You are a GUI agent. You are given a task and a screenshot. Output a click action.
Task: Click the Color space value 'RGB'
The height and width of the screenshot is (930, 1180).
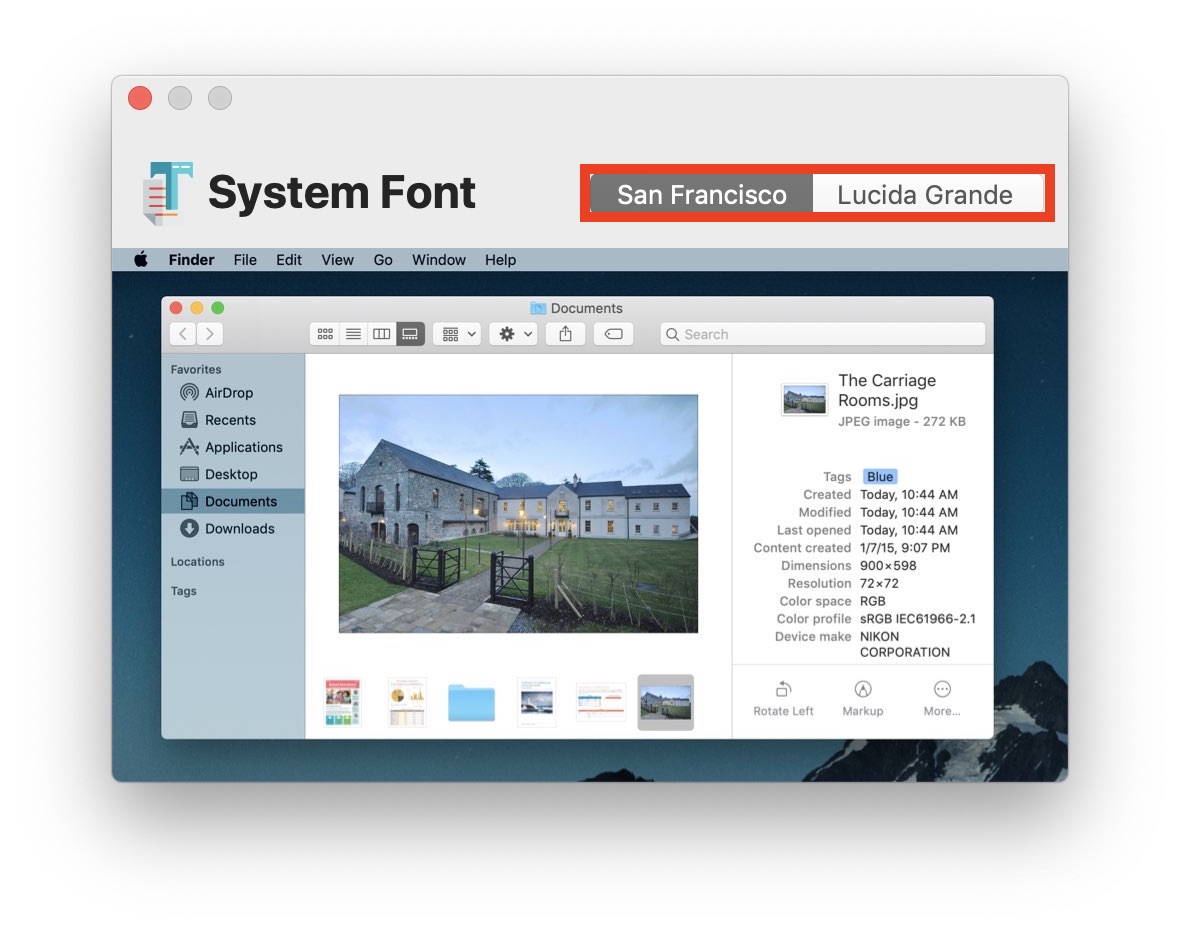click(872, 601)
